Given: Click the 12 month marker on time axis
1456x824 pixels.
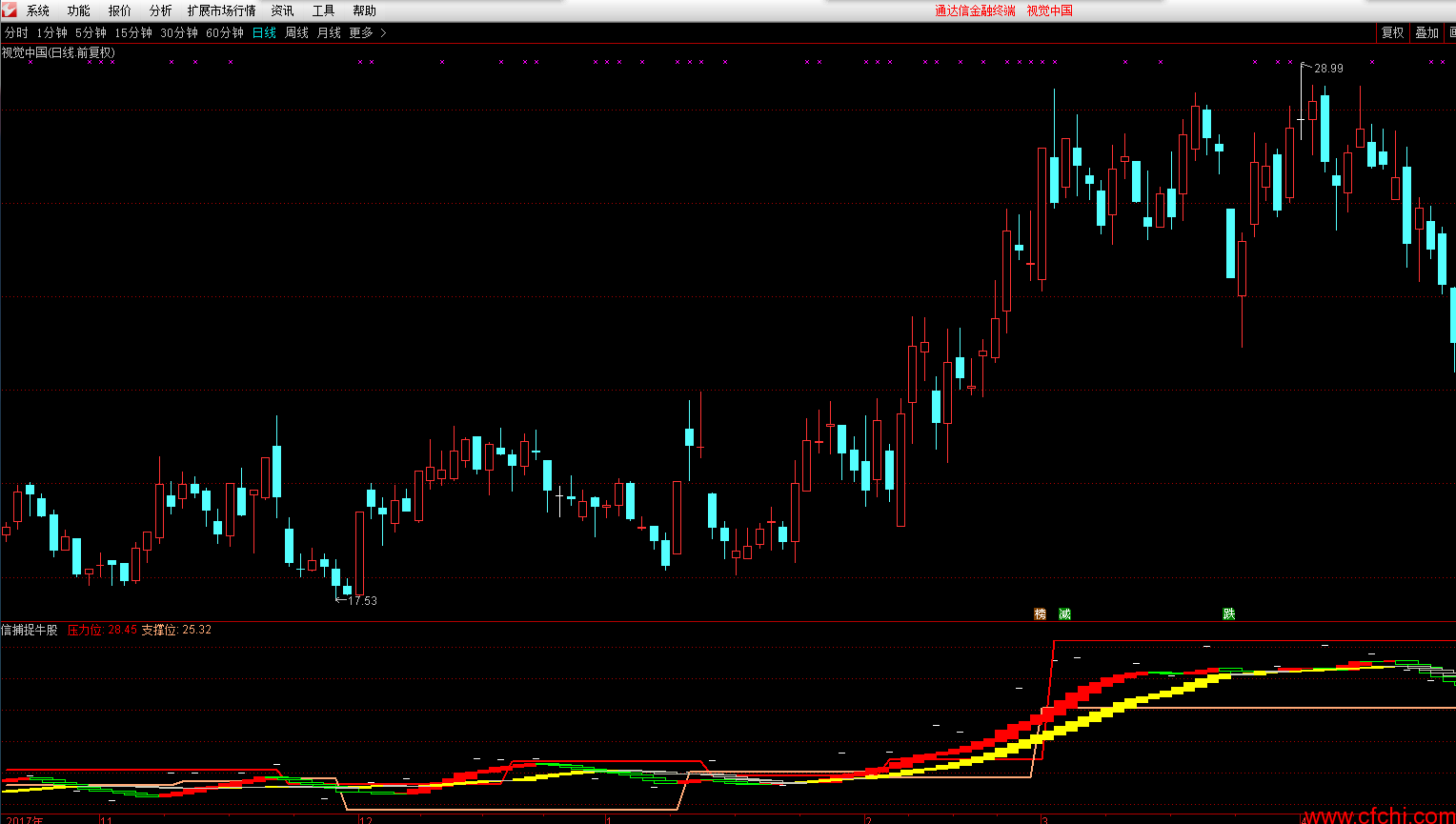Looking at the screenshot, I should [x=366, y=819].
